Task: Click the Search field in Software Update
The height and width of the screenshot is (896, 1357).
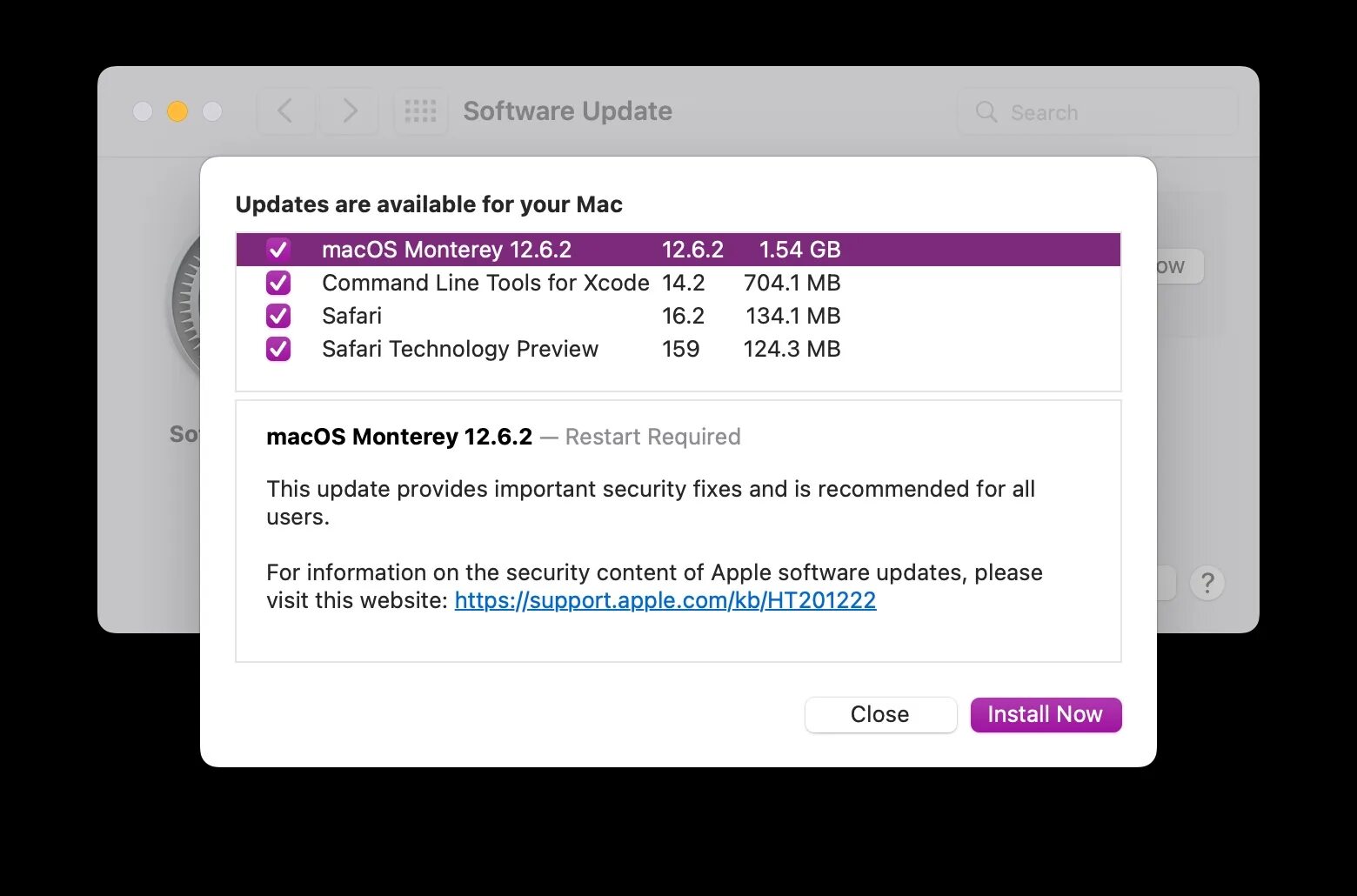Action: [1098, 112]
